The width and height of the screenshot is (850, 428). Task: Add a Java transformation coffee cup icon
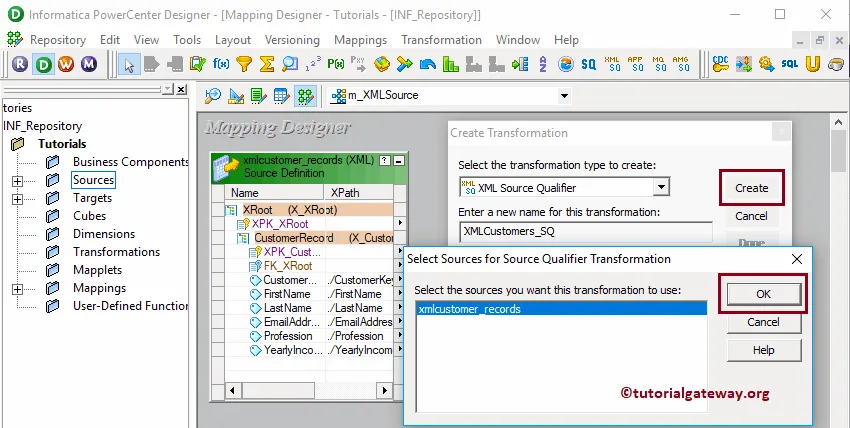(x=836, y=64)
